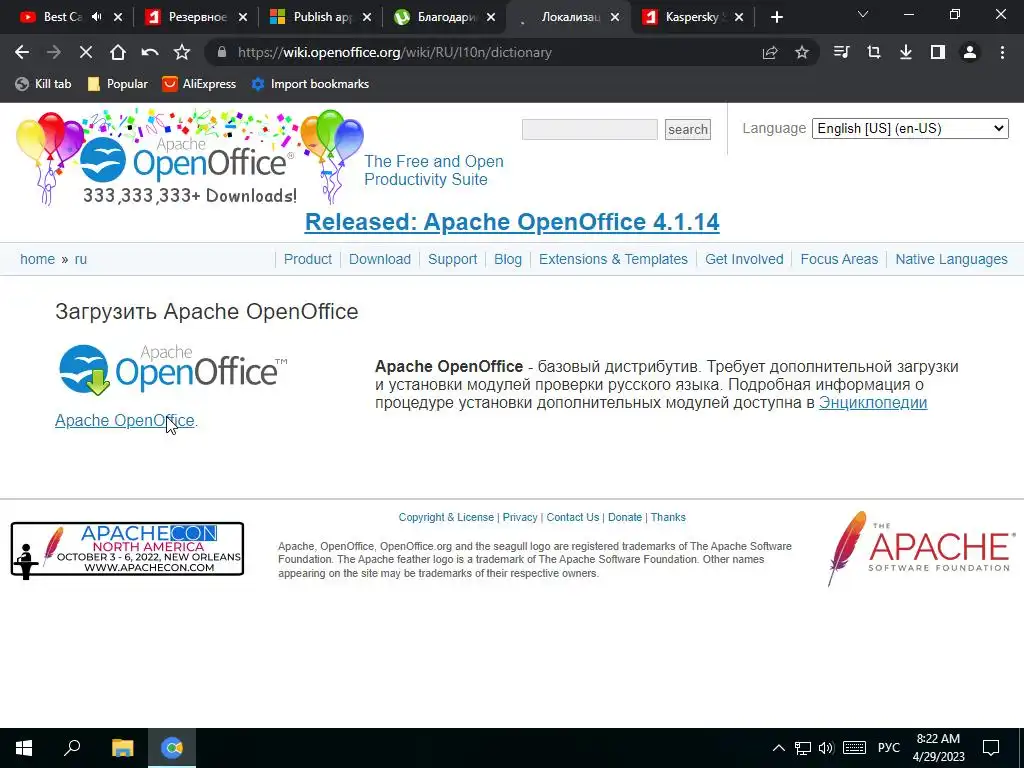Close the Publish app tab
Screen dimensions: 1024x768
click(366, 17)
